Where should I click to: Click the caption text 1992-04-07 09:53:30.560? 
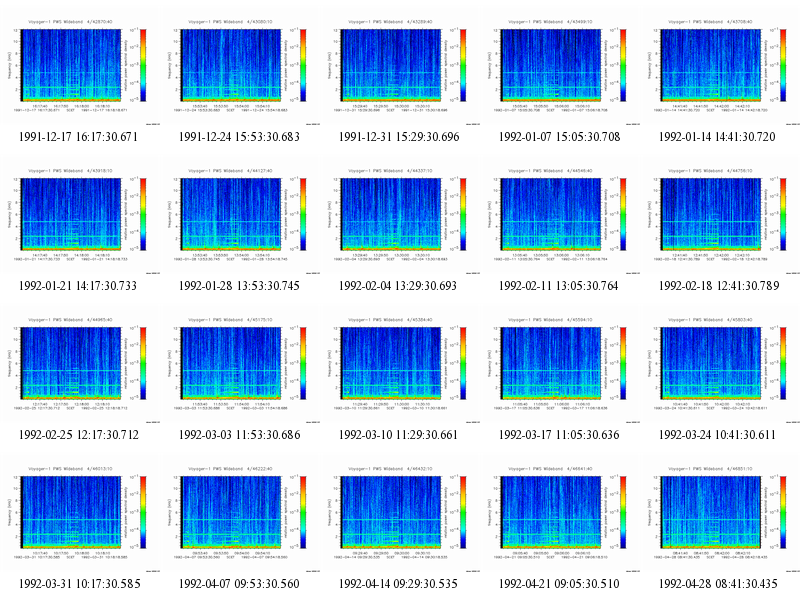tap(239, 584)
